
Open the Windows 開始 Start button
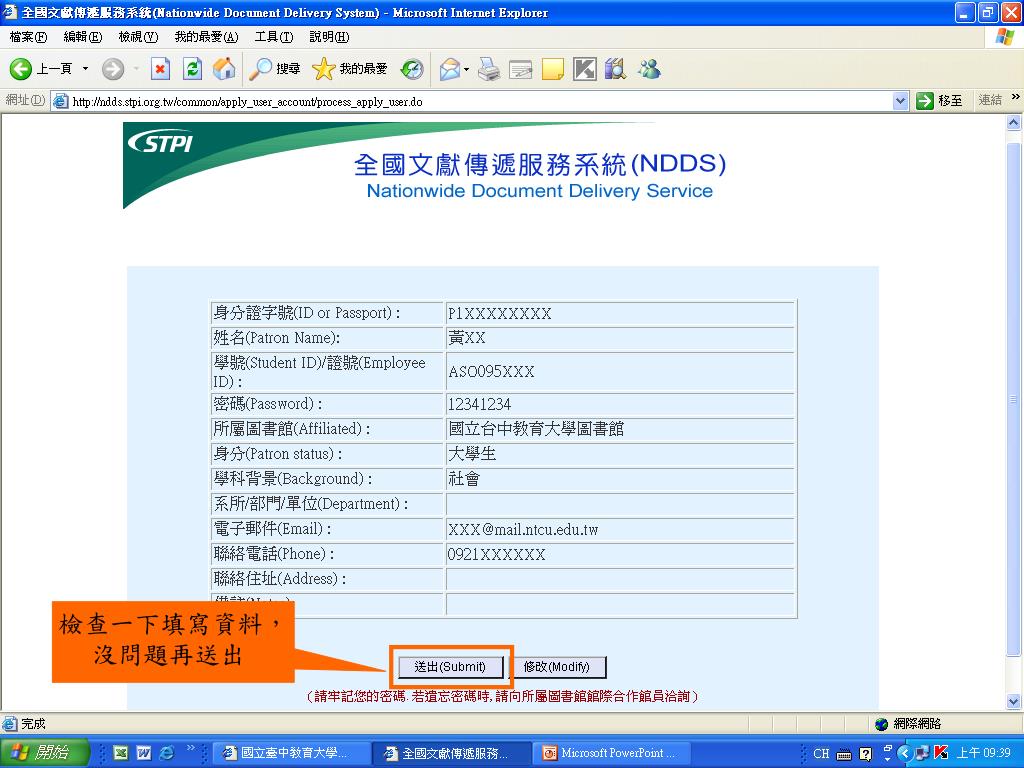click(x=44, y=753)
